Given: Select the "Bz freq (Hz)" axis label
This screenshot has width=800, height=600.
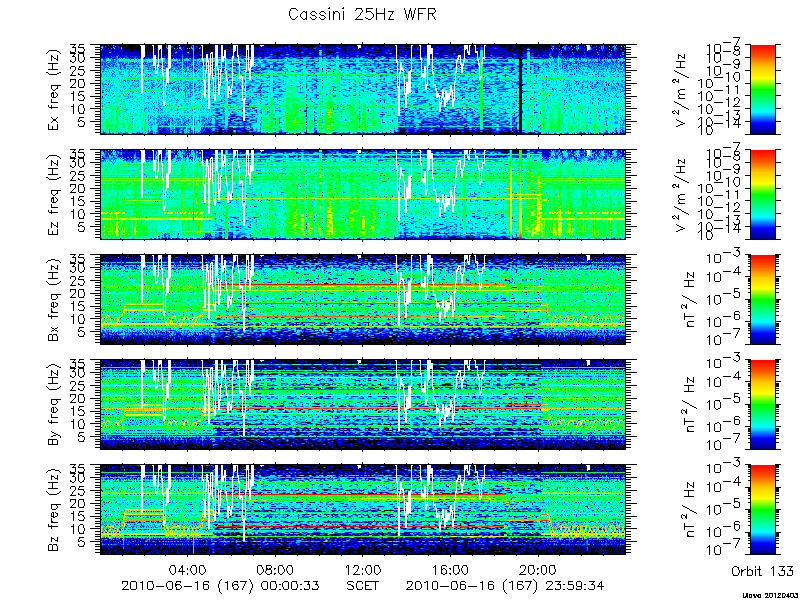Looking at the screenshot, I should (55, 510).
